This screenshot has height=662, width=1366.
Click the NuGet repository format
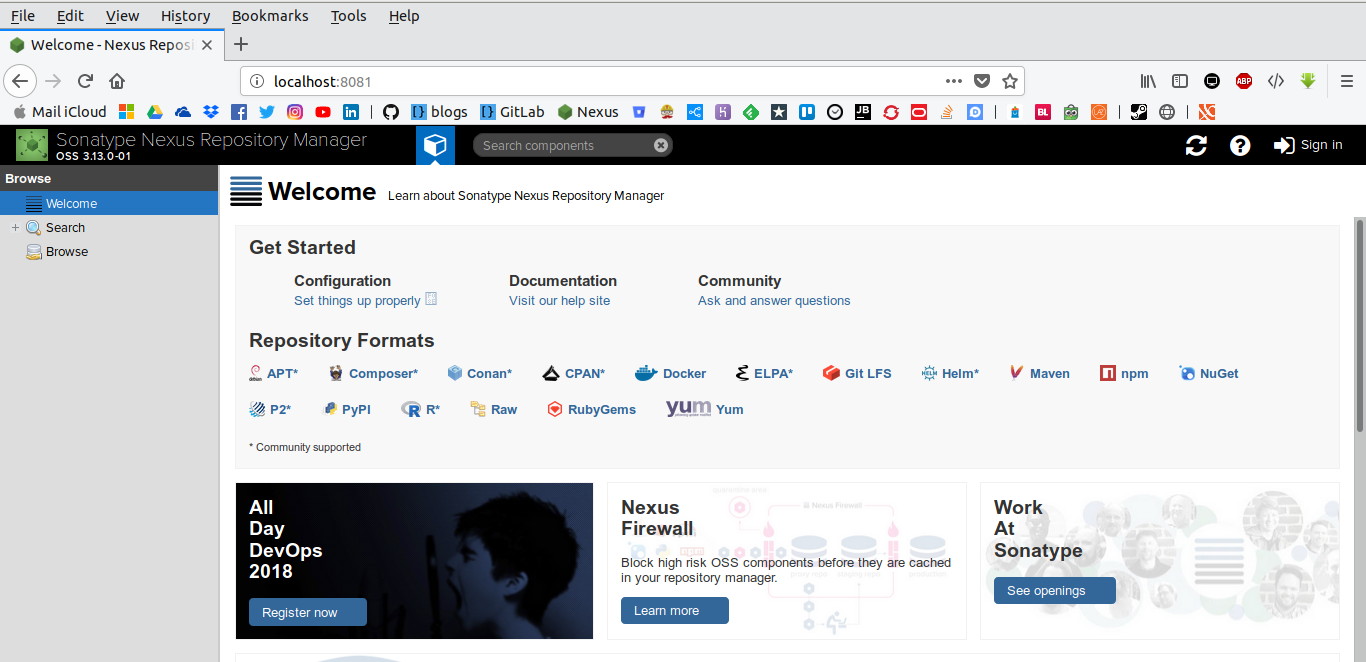(1209, 374)
